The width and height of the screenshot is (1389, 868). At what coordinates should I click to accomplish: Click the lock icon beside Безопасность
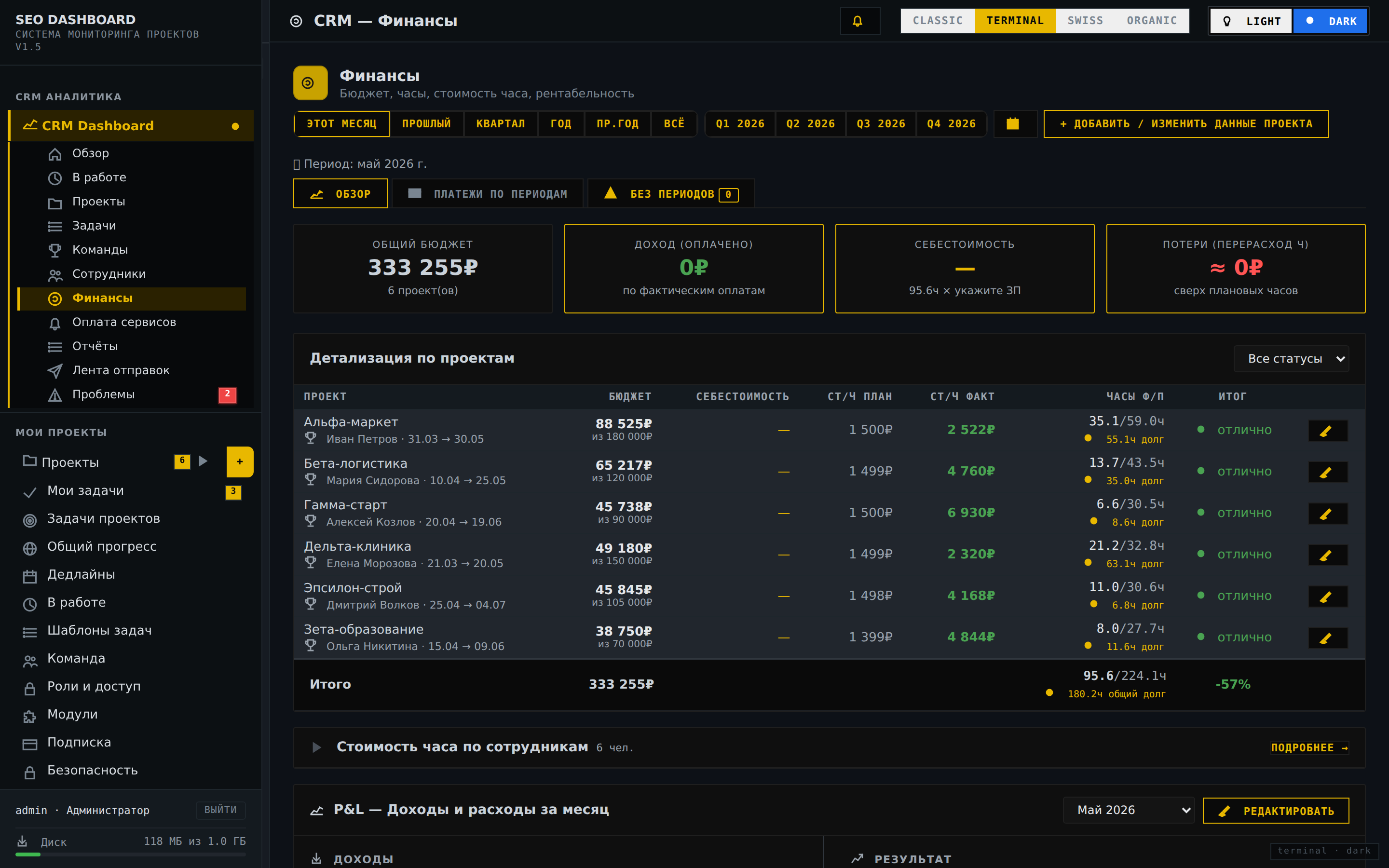[x=30, y=772]
